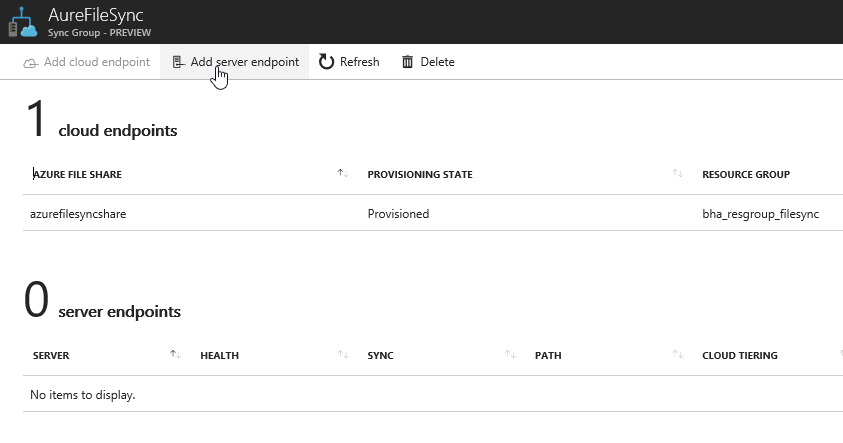This screenshot has height=443, width=843.
Task: Click the Add server endpoint icon
Action: [x=178, y=62]
